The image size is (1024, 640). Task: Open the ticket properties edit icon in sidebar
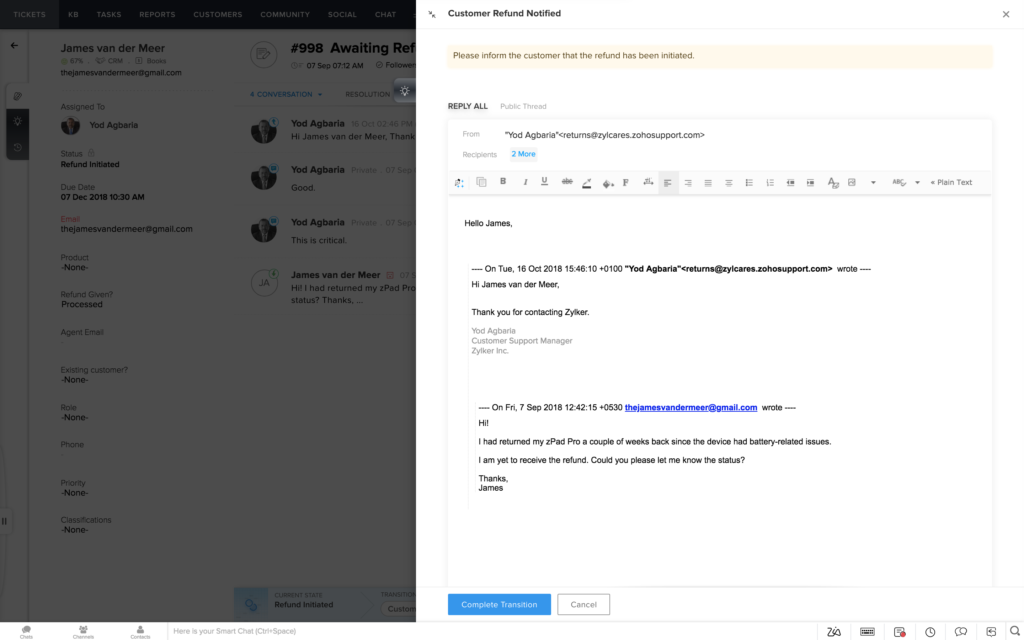tap(18, 96)
